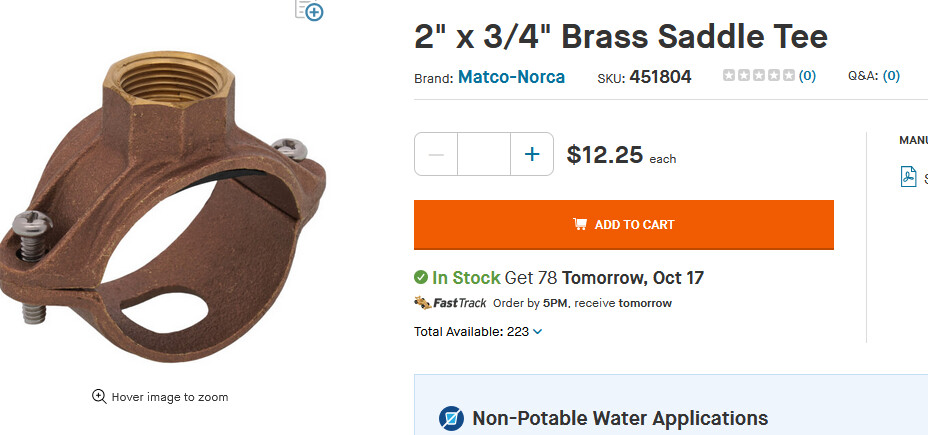
Task: Open the PDF document icon under Manufacturer
Action: (x=908, y=177)
